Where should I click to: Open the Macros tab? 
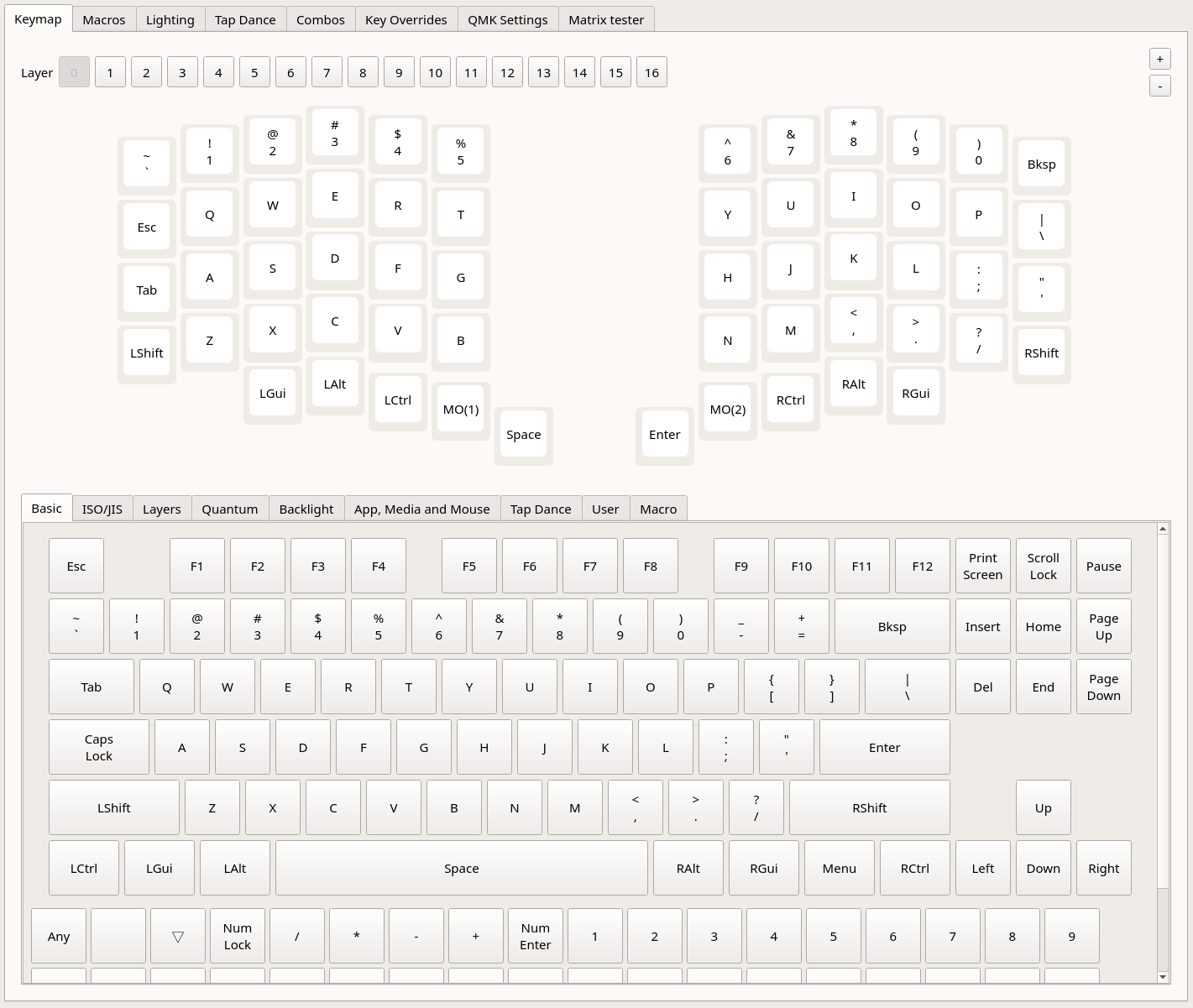click(x=104, y=19)
